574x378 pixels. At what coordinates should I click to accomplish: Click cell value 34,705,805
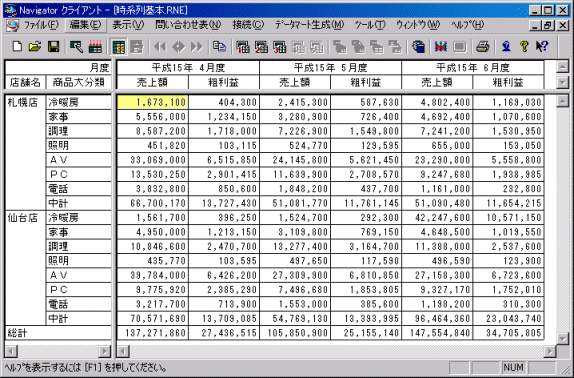point(508,333)
